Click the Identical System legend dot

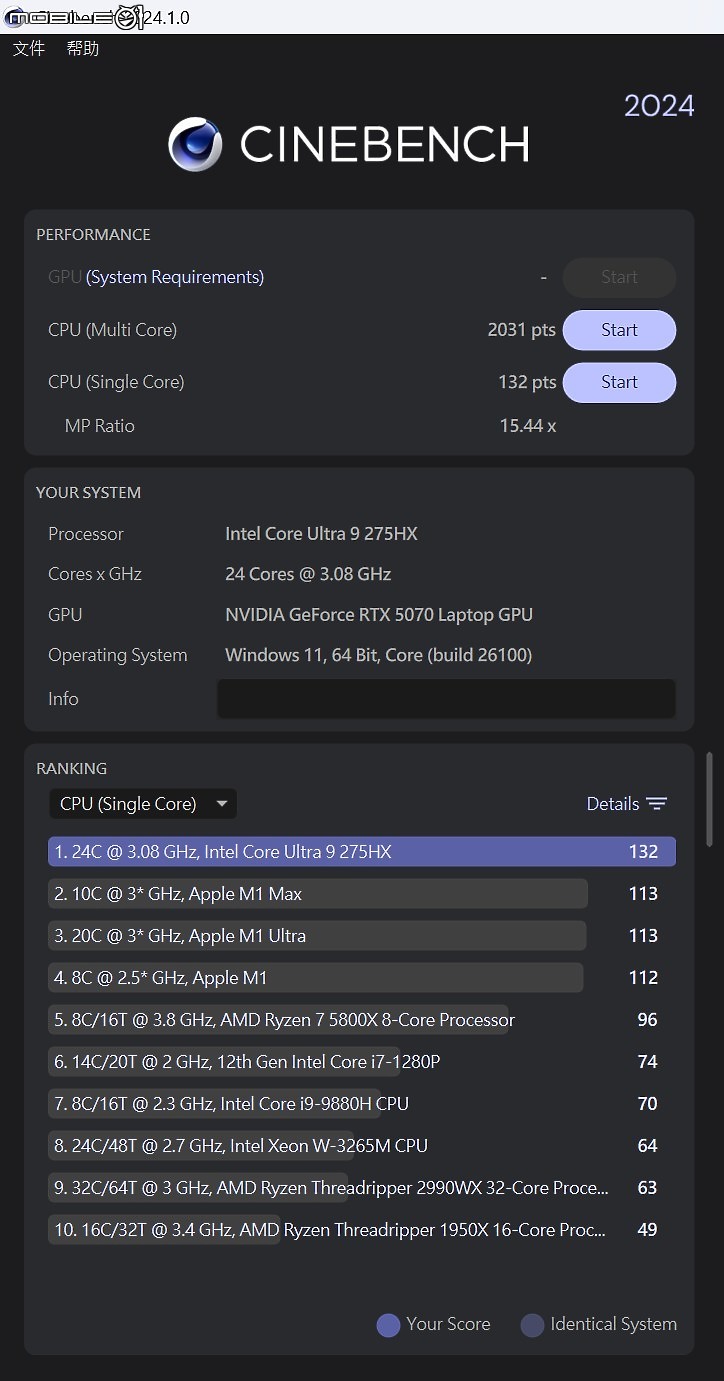[x=532, y=1325]
